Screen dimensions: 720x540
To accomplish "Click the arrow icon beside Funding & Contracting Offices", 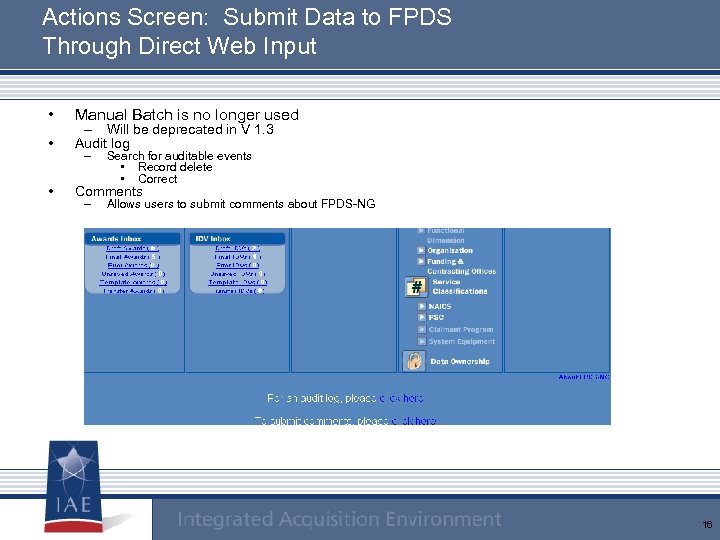I will pos(421,261).
